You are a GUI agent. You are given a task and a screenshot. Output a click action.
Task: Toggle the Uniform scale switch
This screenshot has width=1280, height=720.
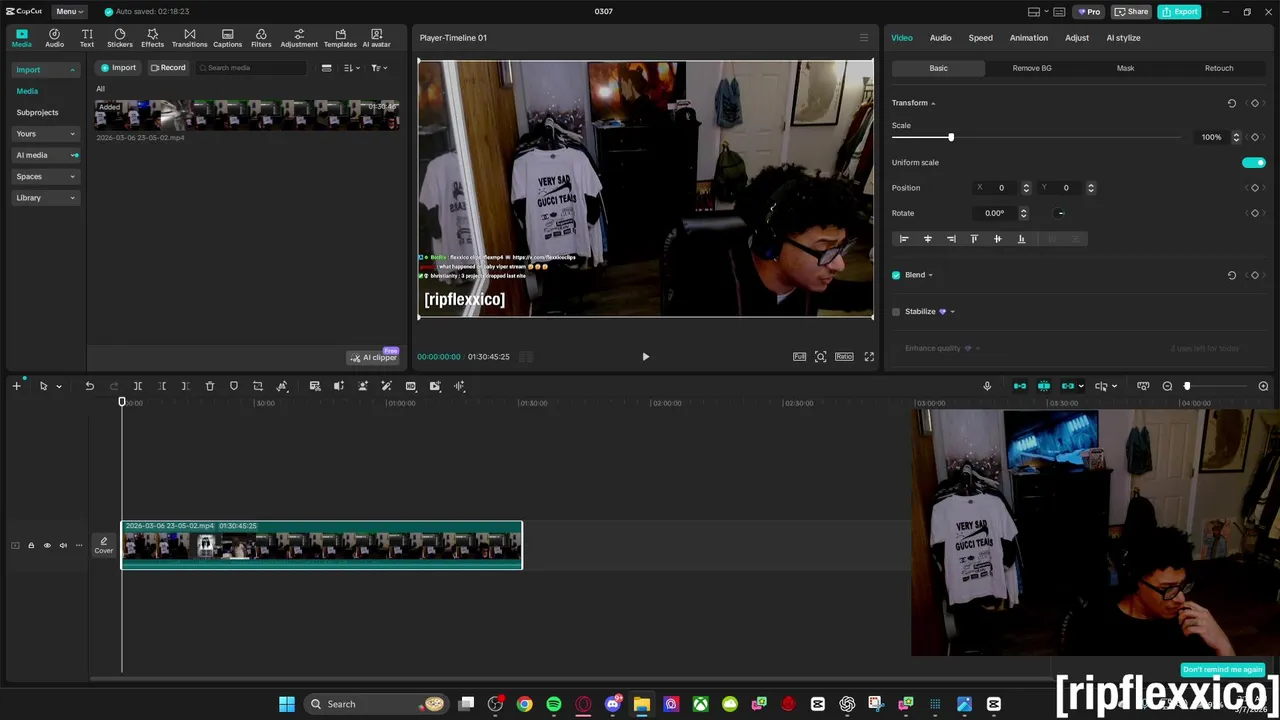(x=1253, y=162)
